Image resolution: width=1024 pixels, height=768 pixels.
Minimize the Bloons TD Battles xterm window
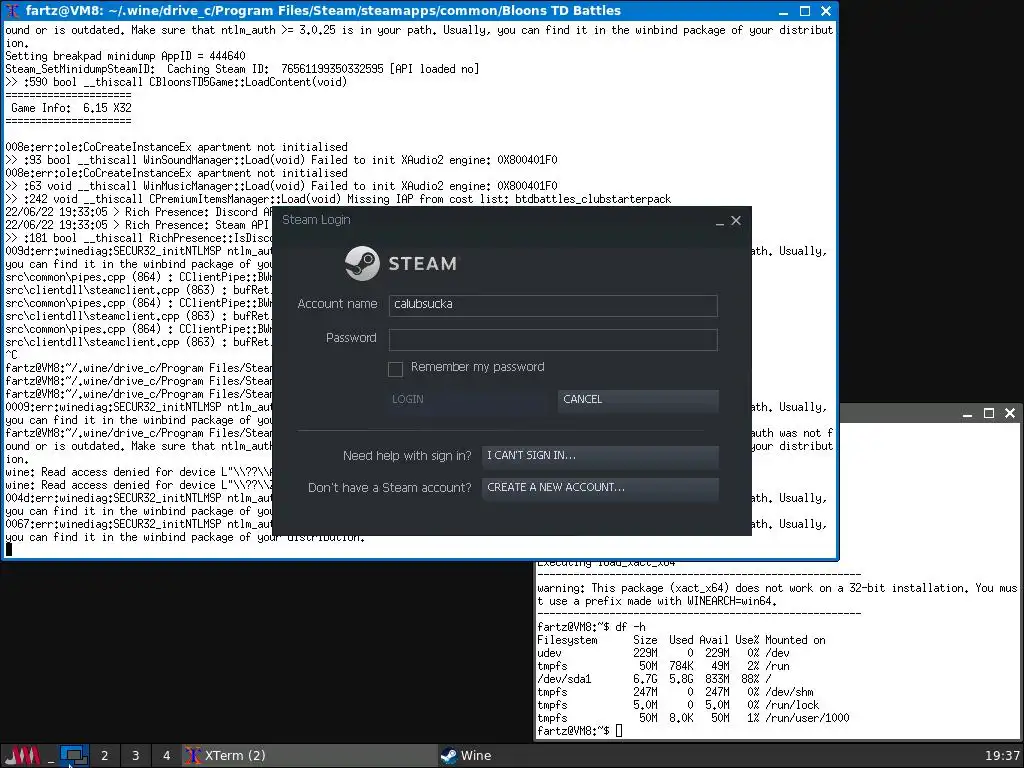pyautogui.click(x=784, y=11)
